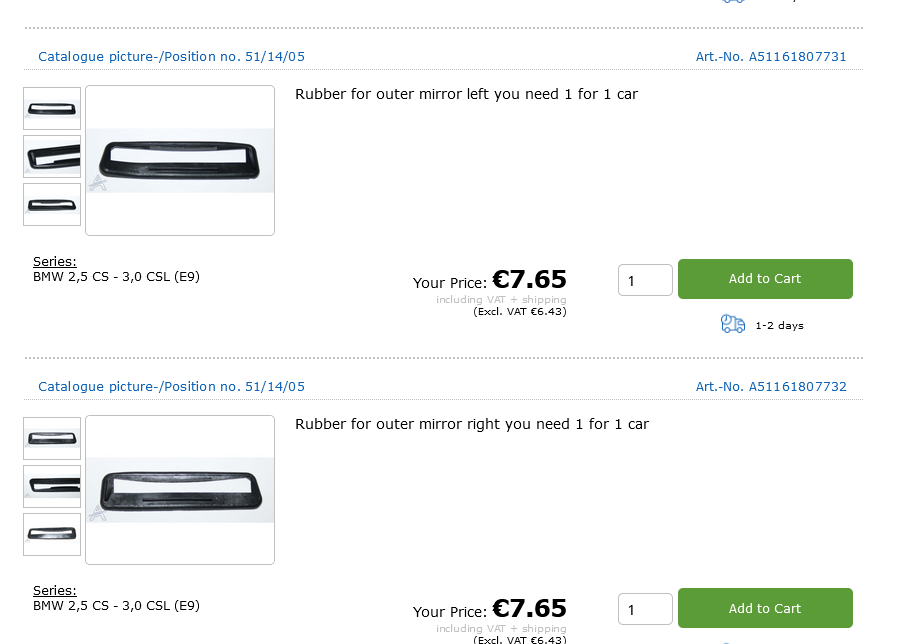The width and height of the screenshot is (918, 644).
Task: Open catalogue picture link for left mirror rubber
Action: (x=171, y=57)
